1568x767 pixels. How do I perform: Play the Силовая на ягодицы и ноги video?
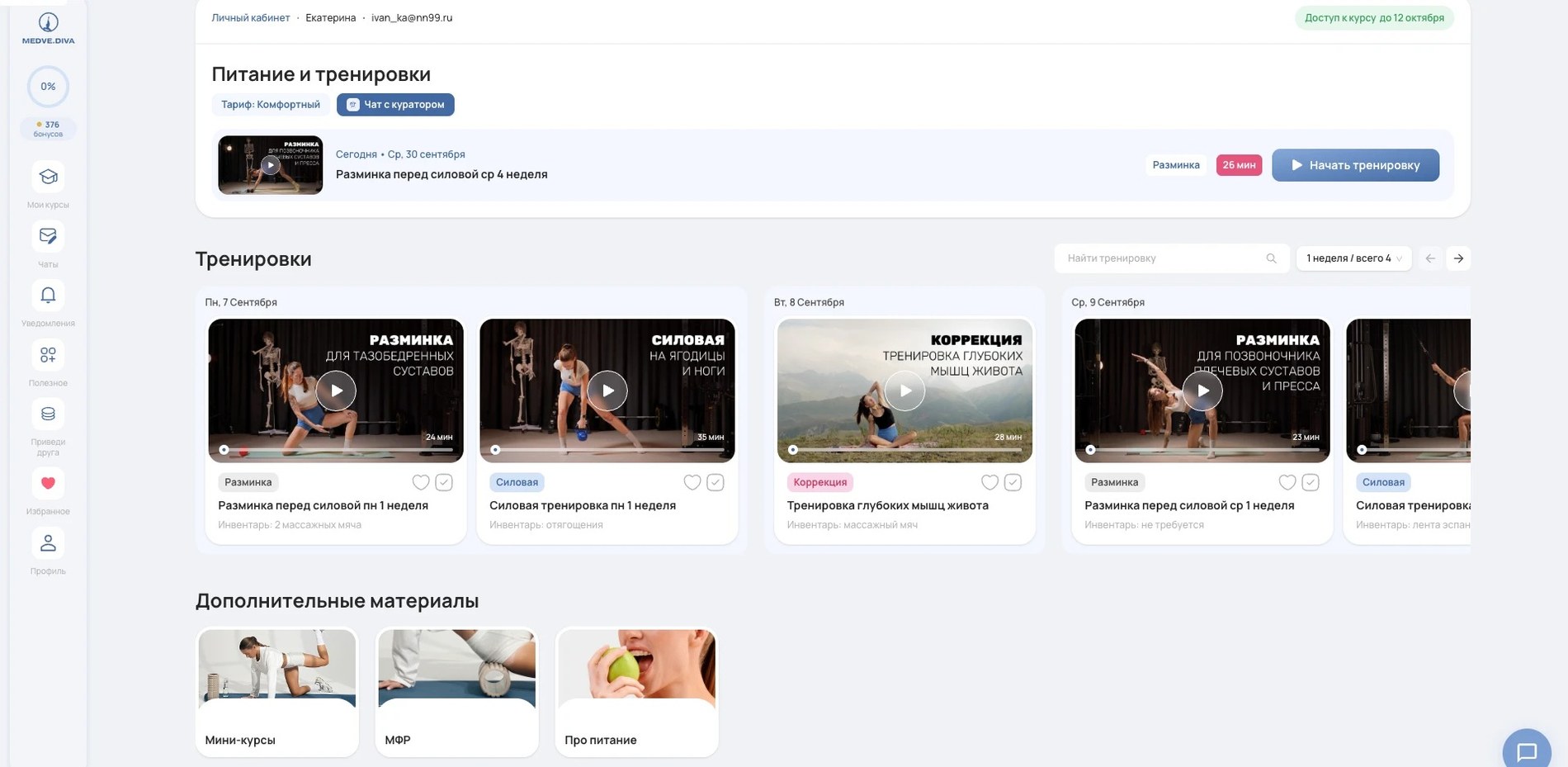point(607,391)
